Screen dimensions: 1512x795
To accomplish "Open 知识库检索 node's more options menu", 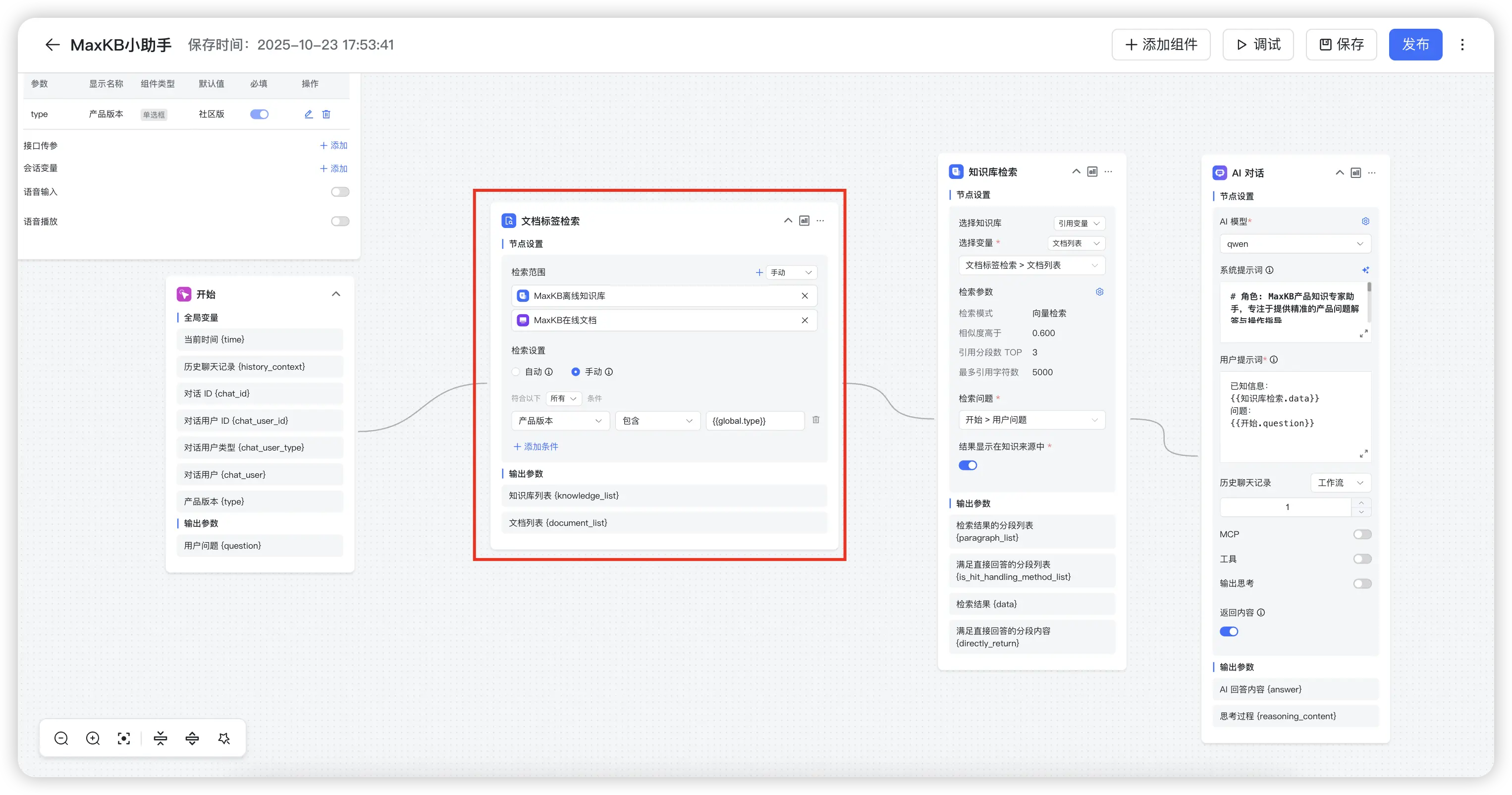I will pyautogui.click(x=1108, y=171).
